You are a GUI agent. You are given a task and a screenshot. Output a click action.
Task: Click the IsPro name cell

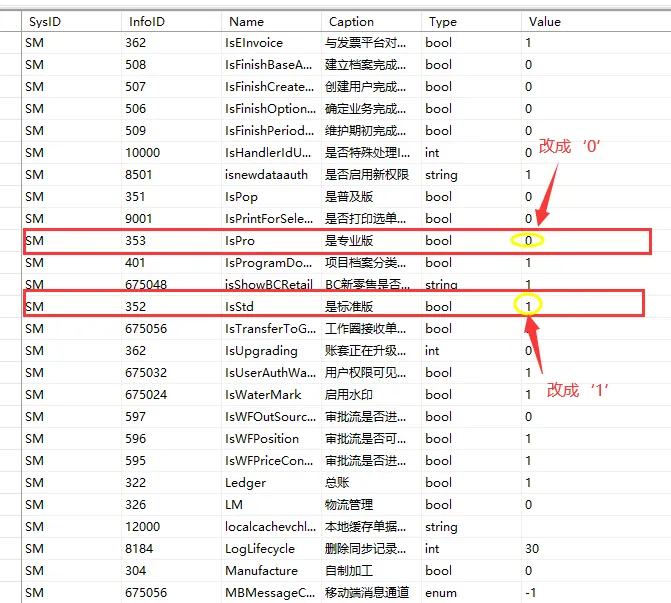240,240
